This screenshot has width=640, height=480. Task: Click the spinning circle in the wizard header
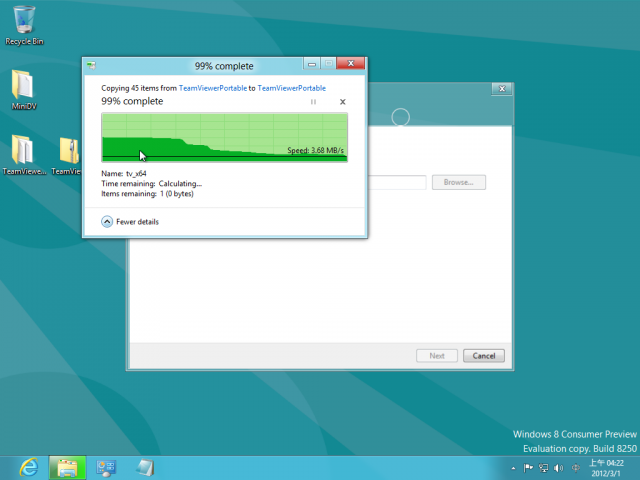pos(400,117)
